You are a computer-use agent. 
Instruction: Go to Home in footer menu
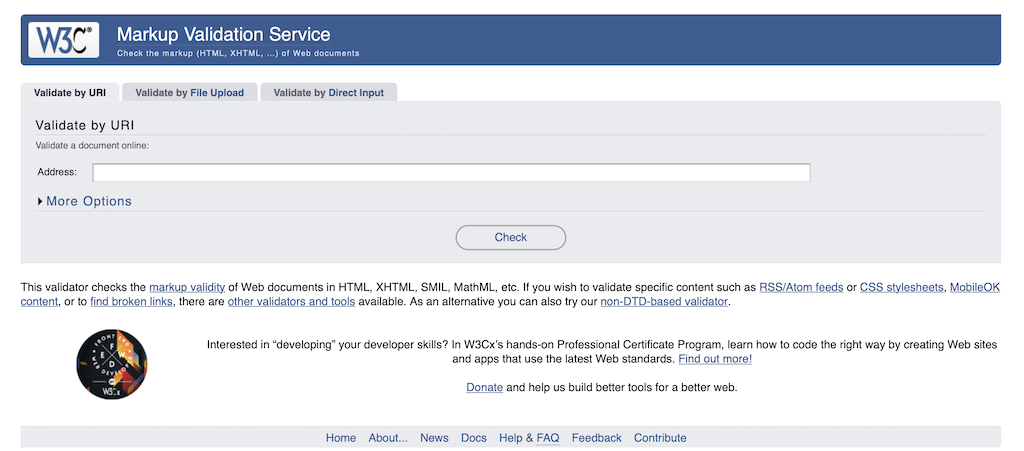[341, 438]
